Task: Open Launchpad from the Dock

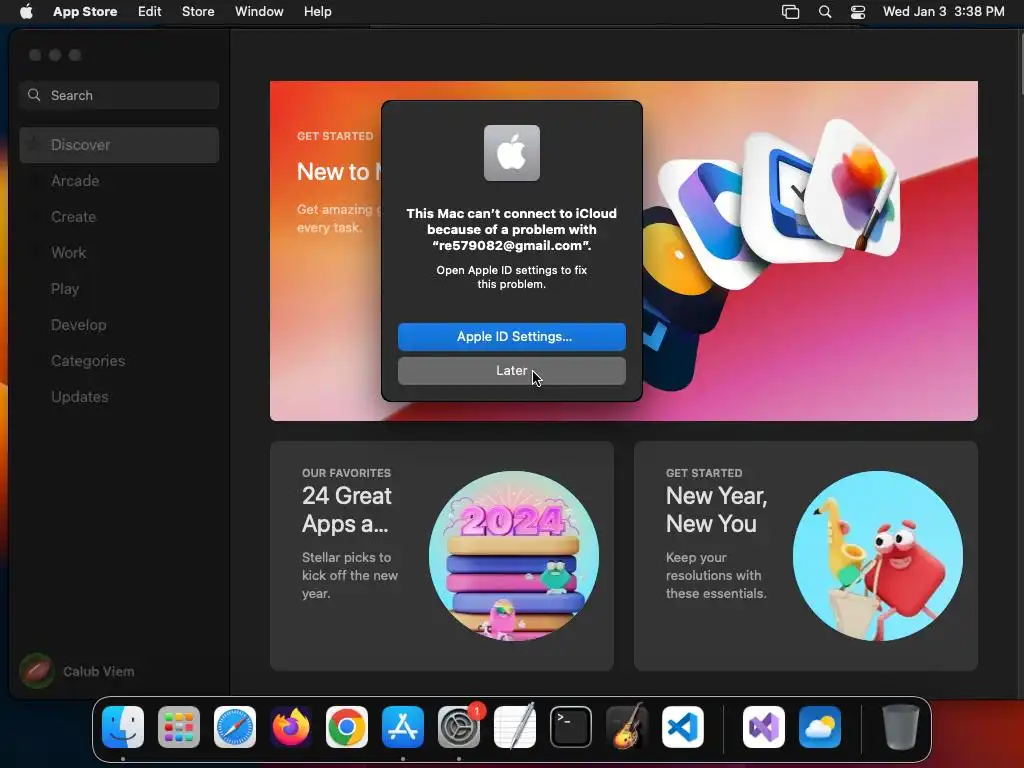Action: (x=179, y=727)
